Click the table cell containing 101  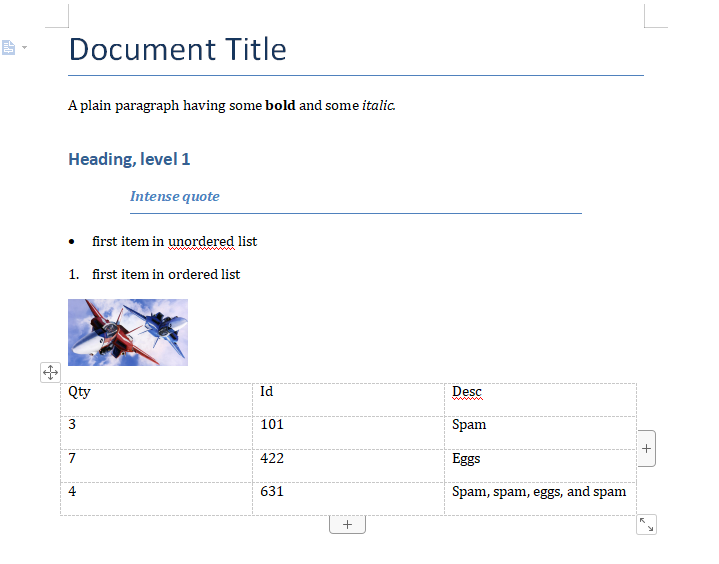(348, 433)
